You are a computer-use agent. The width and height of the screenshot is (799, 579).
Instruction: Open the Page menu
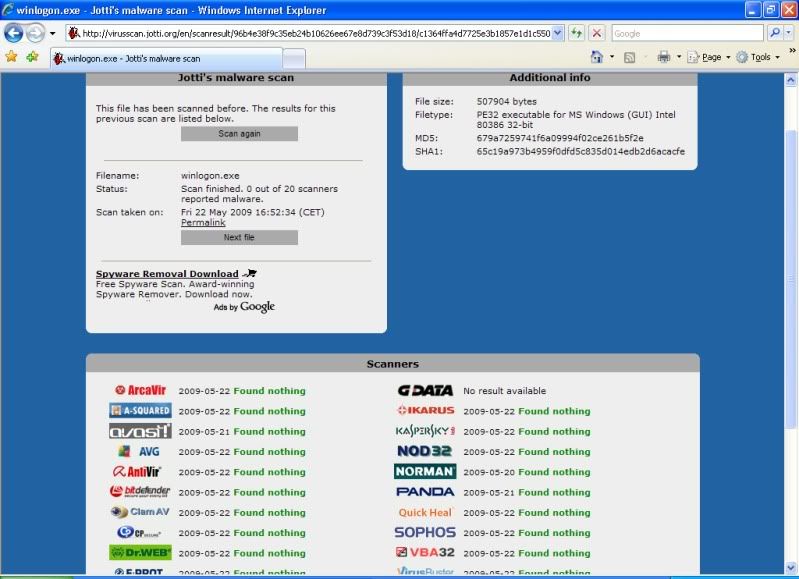(709, 57)
